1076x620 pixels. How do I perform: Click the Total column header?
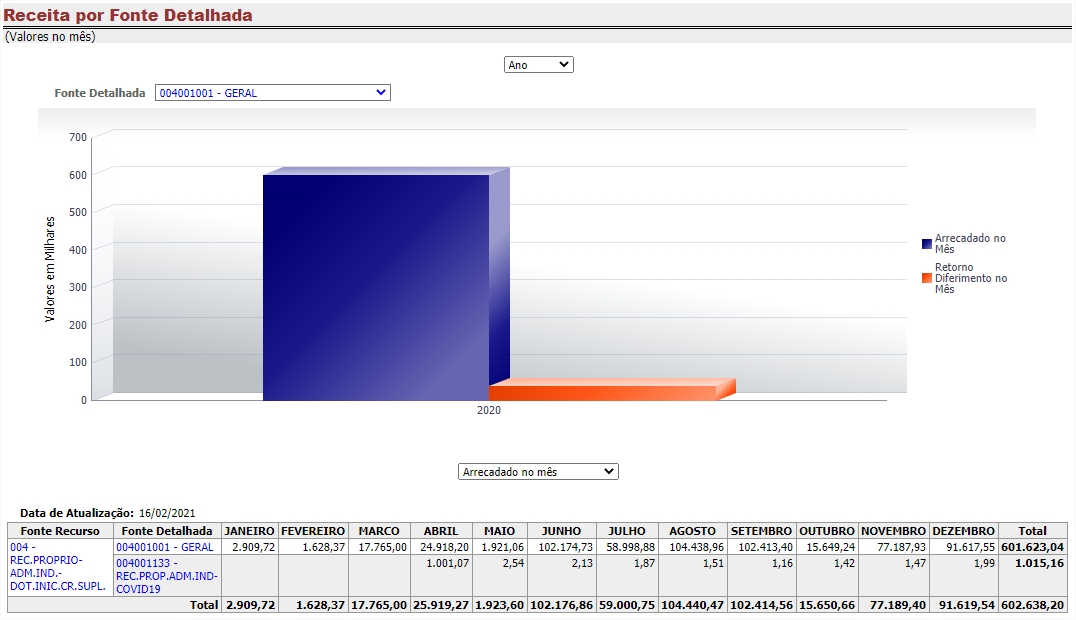1032,531
